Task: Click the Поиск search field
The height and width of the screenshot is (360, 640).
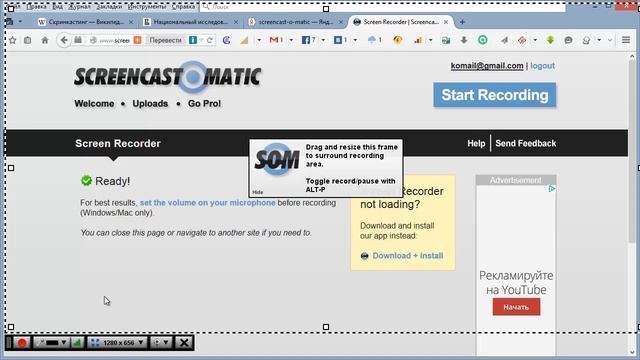Action: (x=383, y=7)
